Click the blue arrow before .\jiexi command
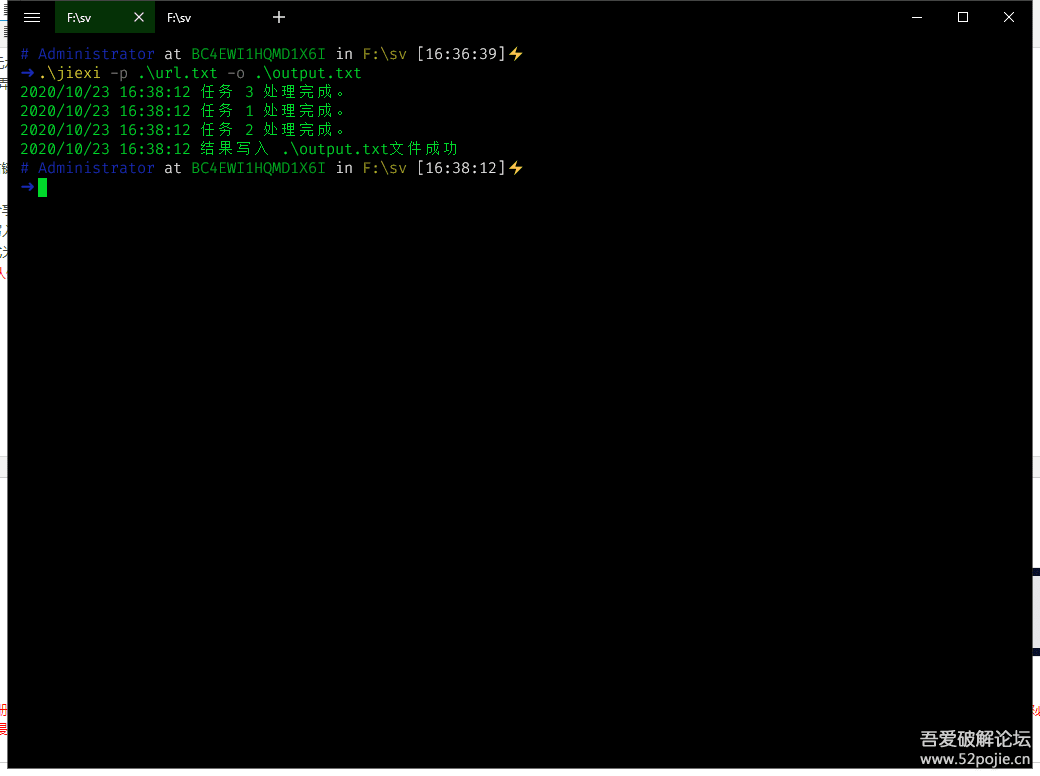The width and height of the screenshot is (1040, 776). pos(27,73)
